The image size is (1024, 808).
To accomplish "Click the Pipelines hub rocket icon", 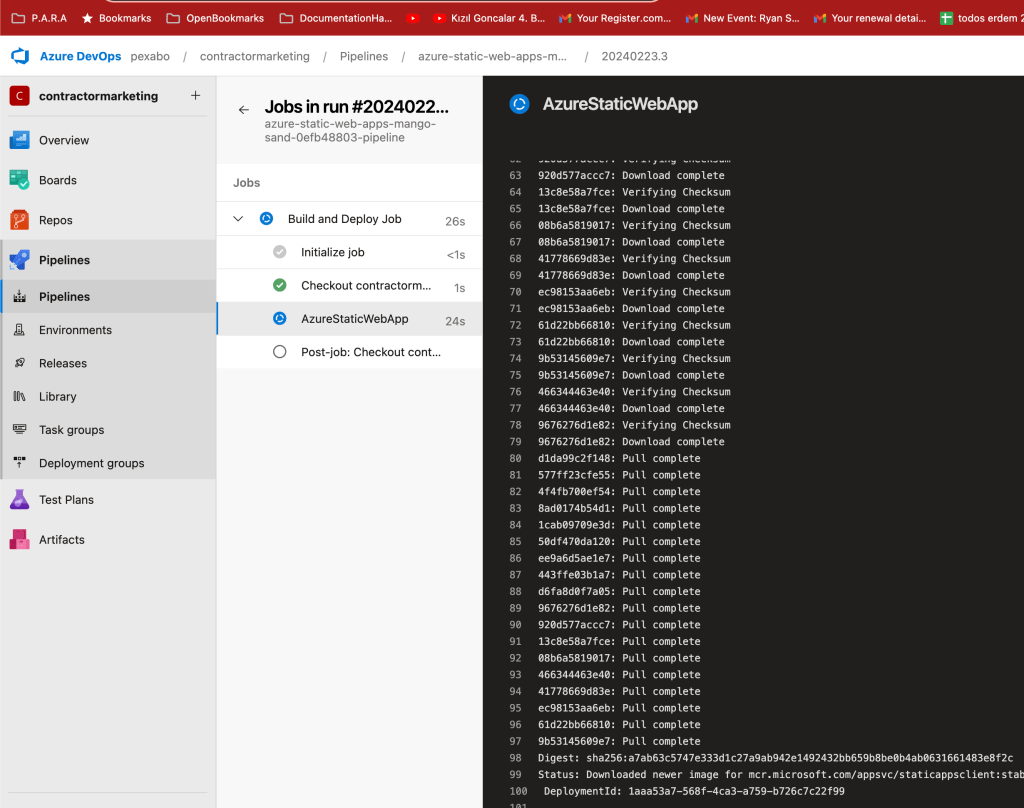I will tap(20, 260).
